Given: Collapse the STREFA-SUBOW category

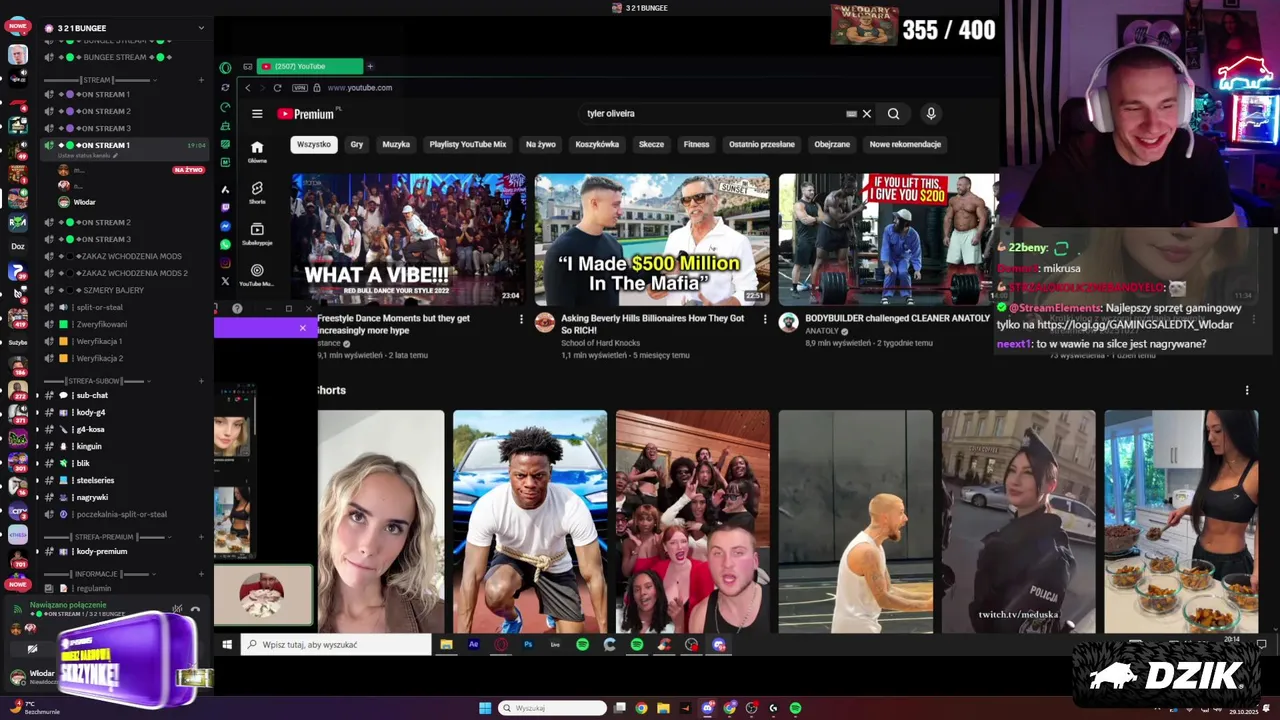Looking at the screenshot, I should pos(96,381).
